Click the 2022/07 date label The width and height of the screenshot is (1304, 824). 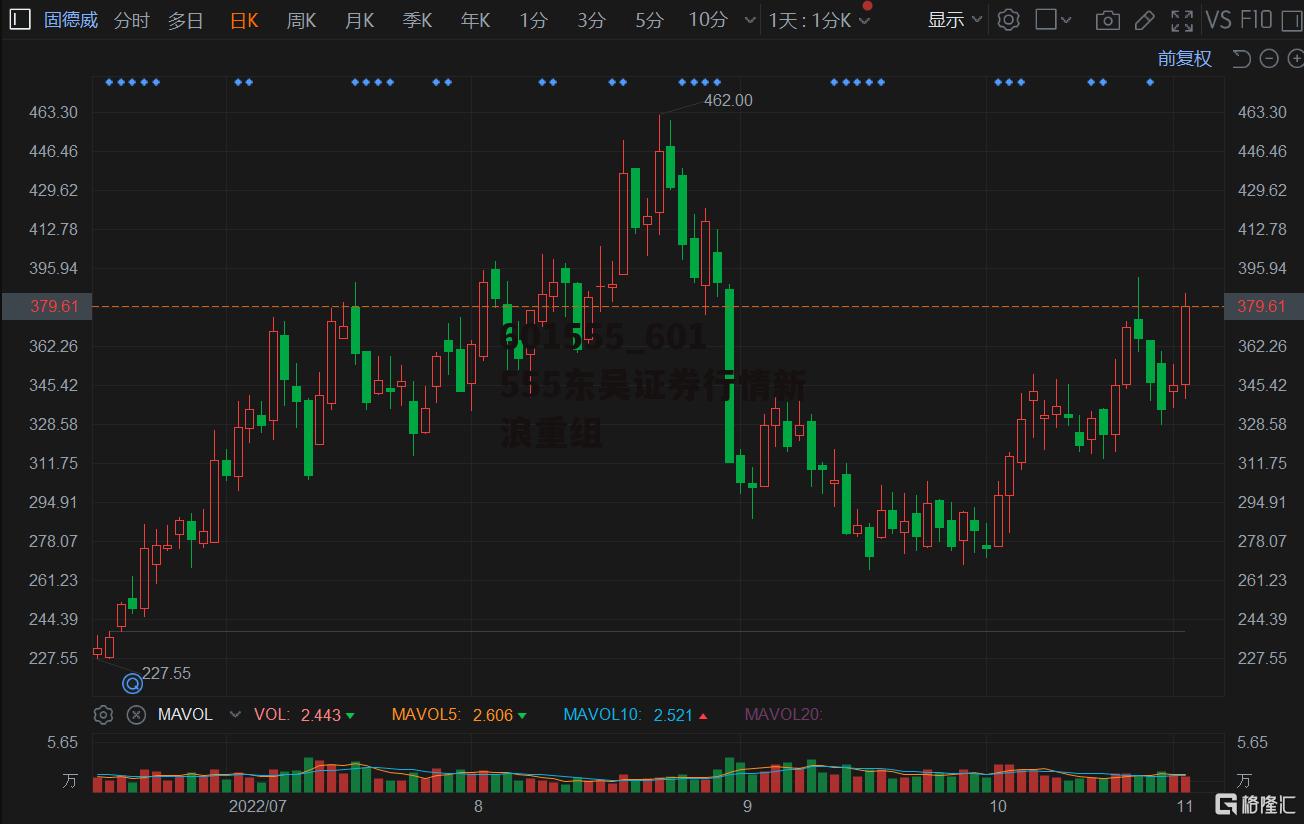[x=258, y=805]
